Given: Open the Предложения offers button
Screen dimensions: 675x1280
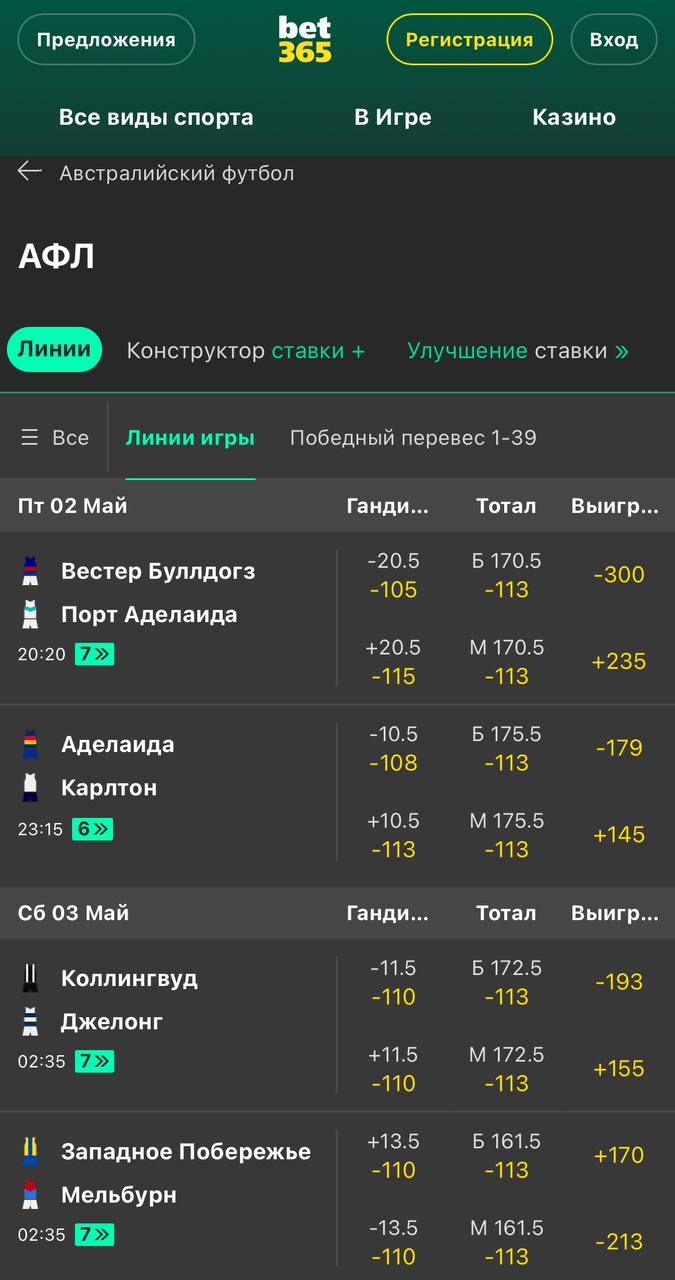Looking at the screenshot, I should click(x=106, y=40).
